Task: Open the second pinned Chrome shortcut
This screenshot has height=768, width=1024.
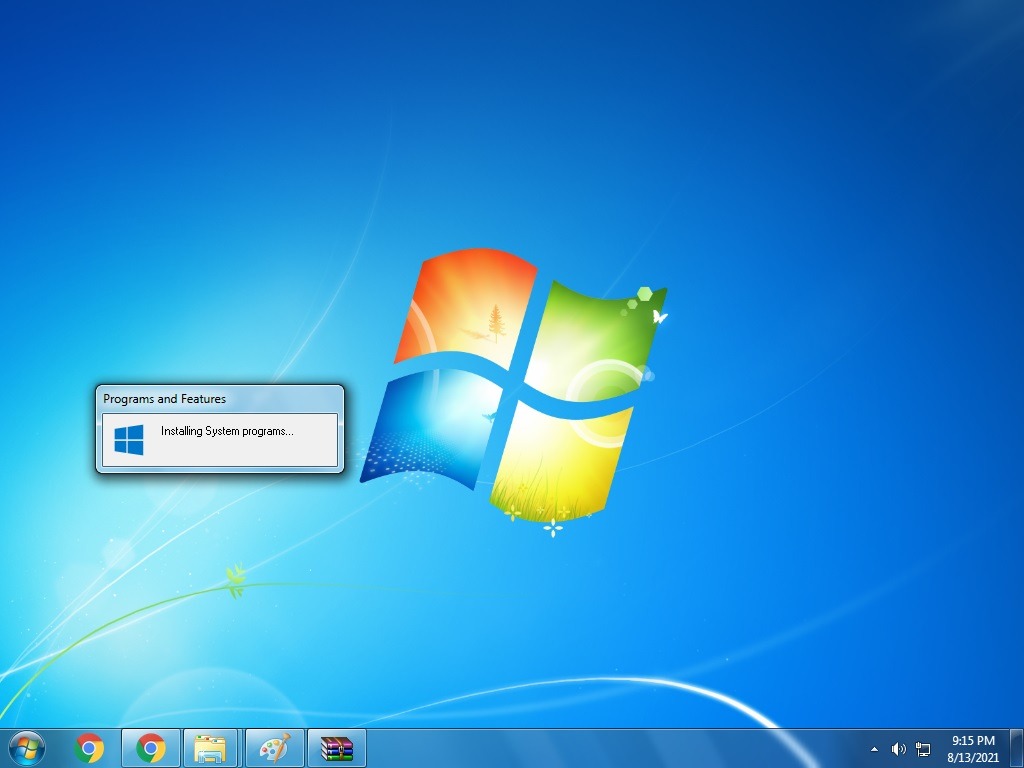Action: click(150, 748)
